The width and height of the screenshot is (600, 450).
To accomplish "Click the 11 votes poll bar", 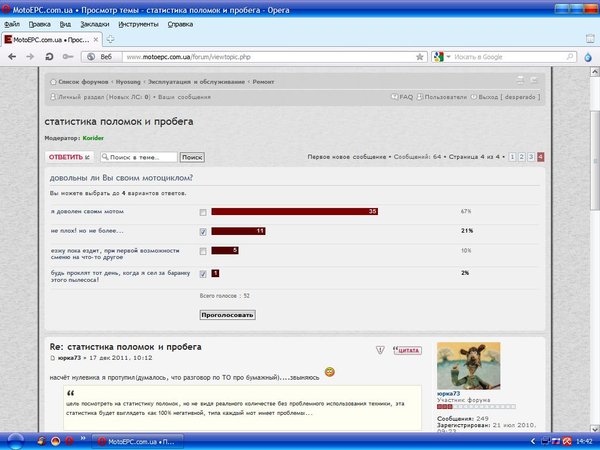I will (238, 231).
